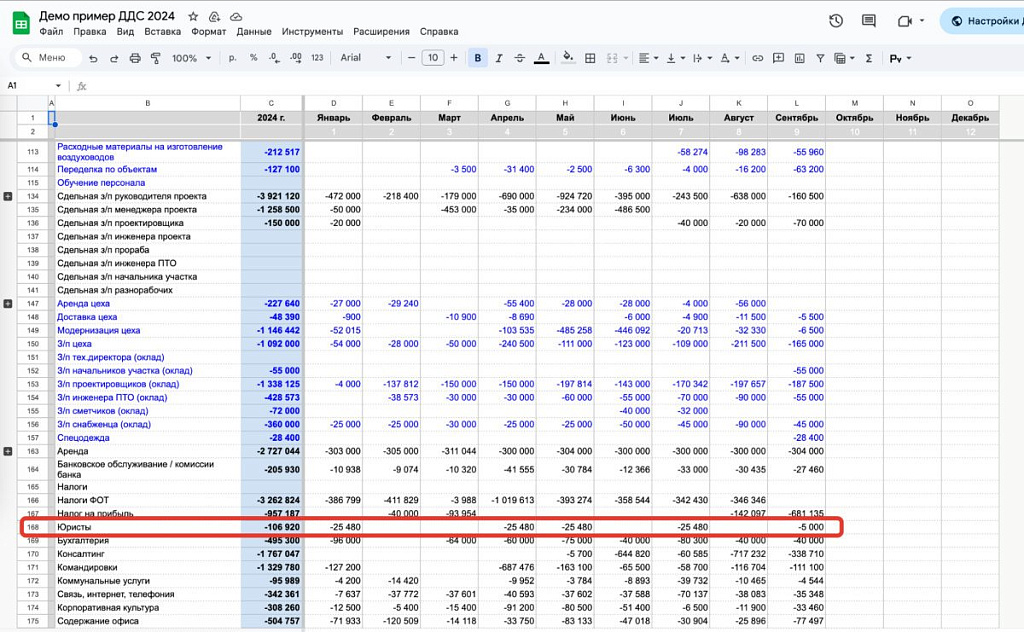Select the total cell -3 921 120
The width and height of the screenshot is (1024, 632).
coord(271,196)
